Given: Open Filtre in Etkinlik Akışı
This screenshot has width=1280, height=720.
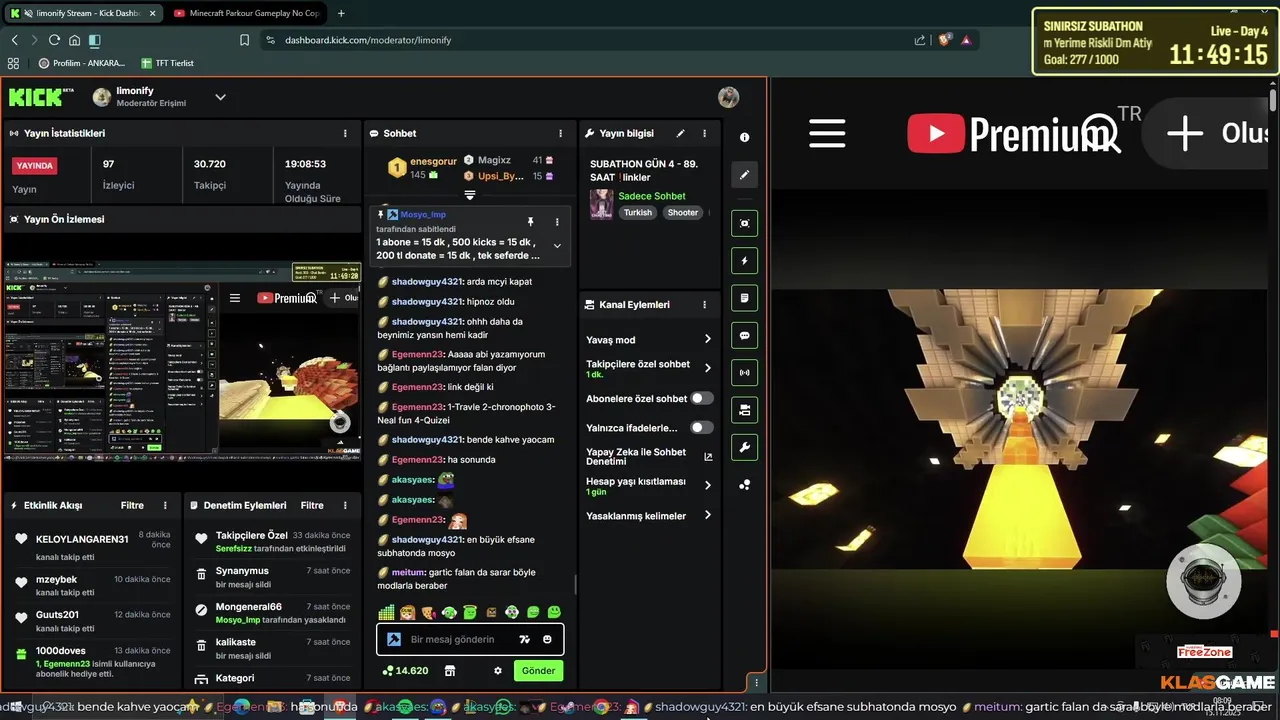Looking at the screenshot, I should tap(132, 506).
